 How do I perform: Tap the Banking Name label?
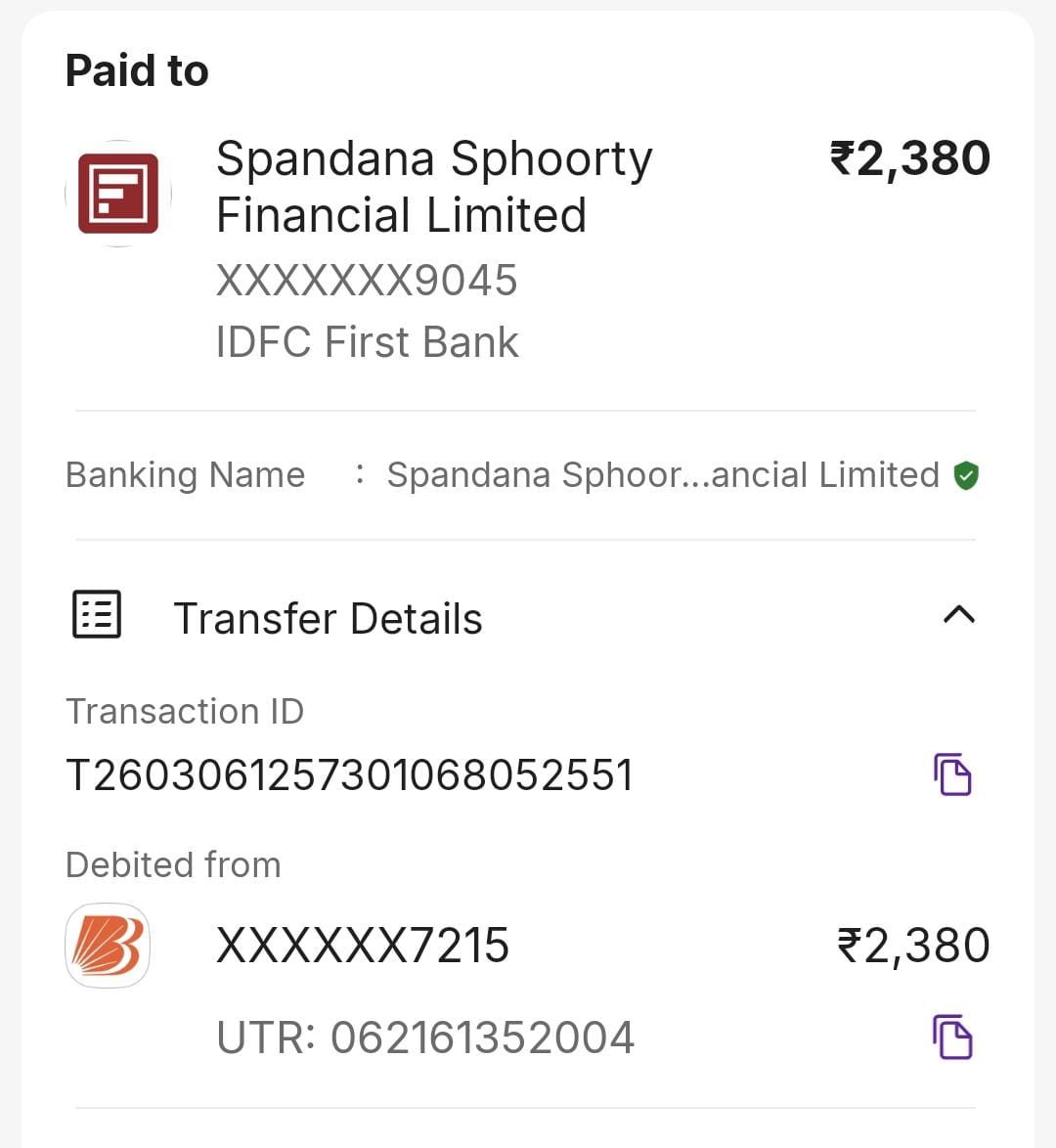pyautogui.click(x=185, y=475)
